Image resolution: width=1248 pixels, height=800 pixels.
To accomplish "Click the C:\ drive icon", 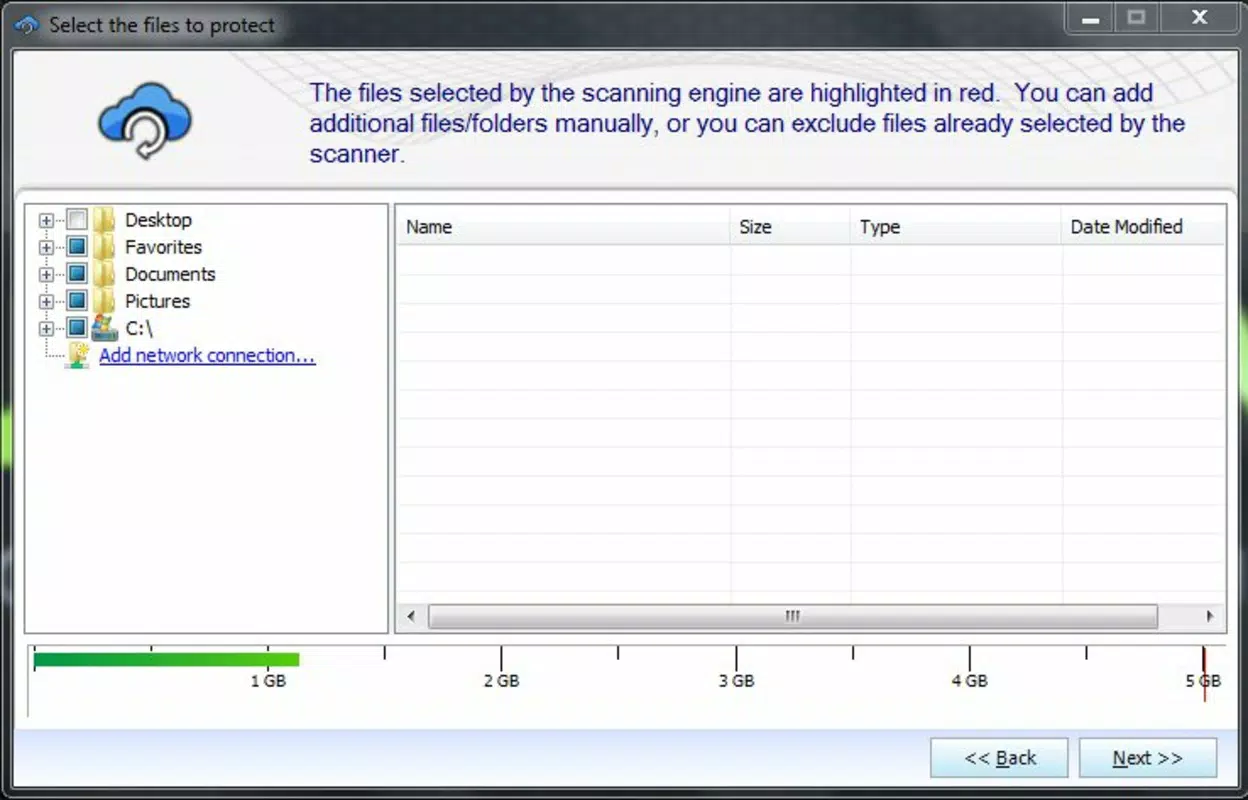I will point(104,328).
